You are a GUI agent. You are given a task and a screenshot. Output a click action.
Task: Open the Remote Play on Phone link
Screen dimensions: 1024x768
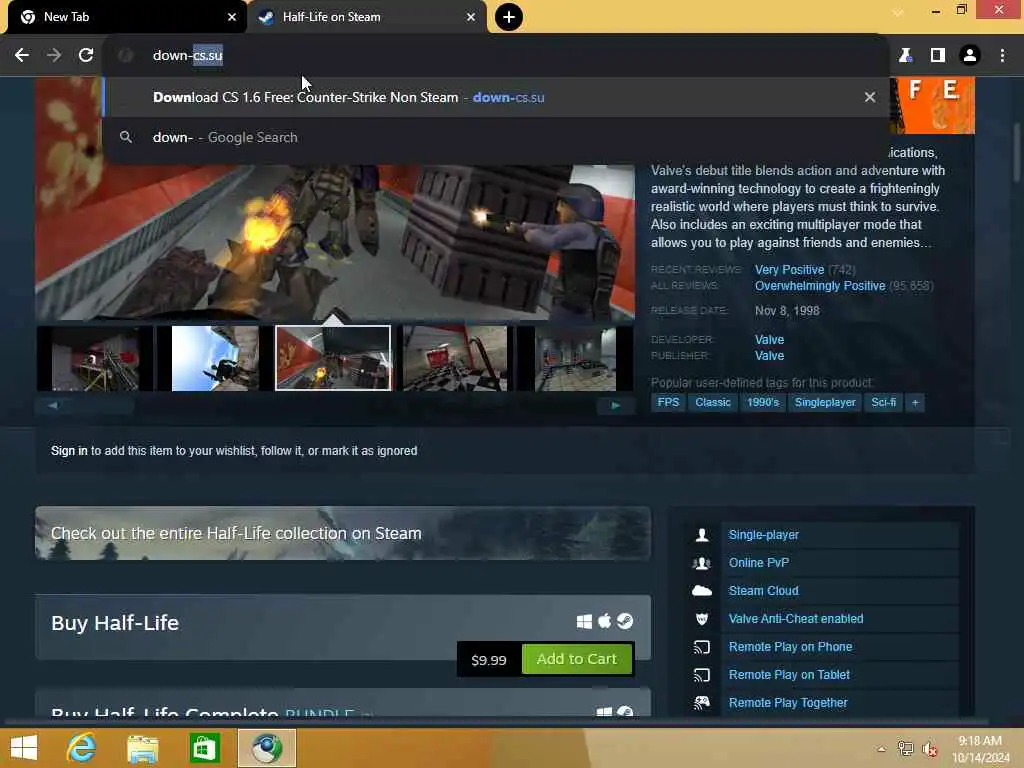pos(790,647)
